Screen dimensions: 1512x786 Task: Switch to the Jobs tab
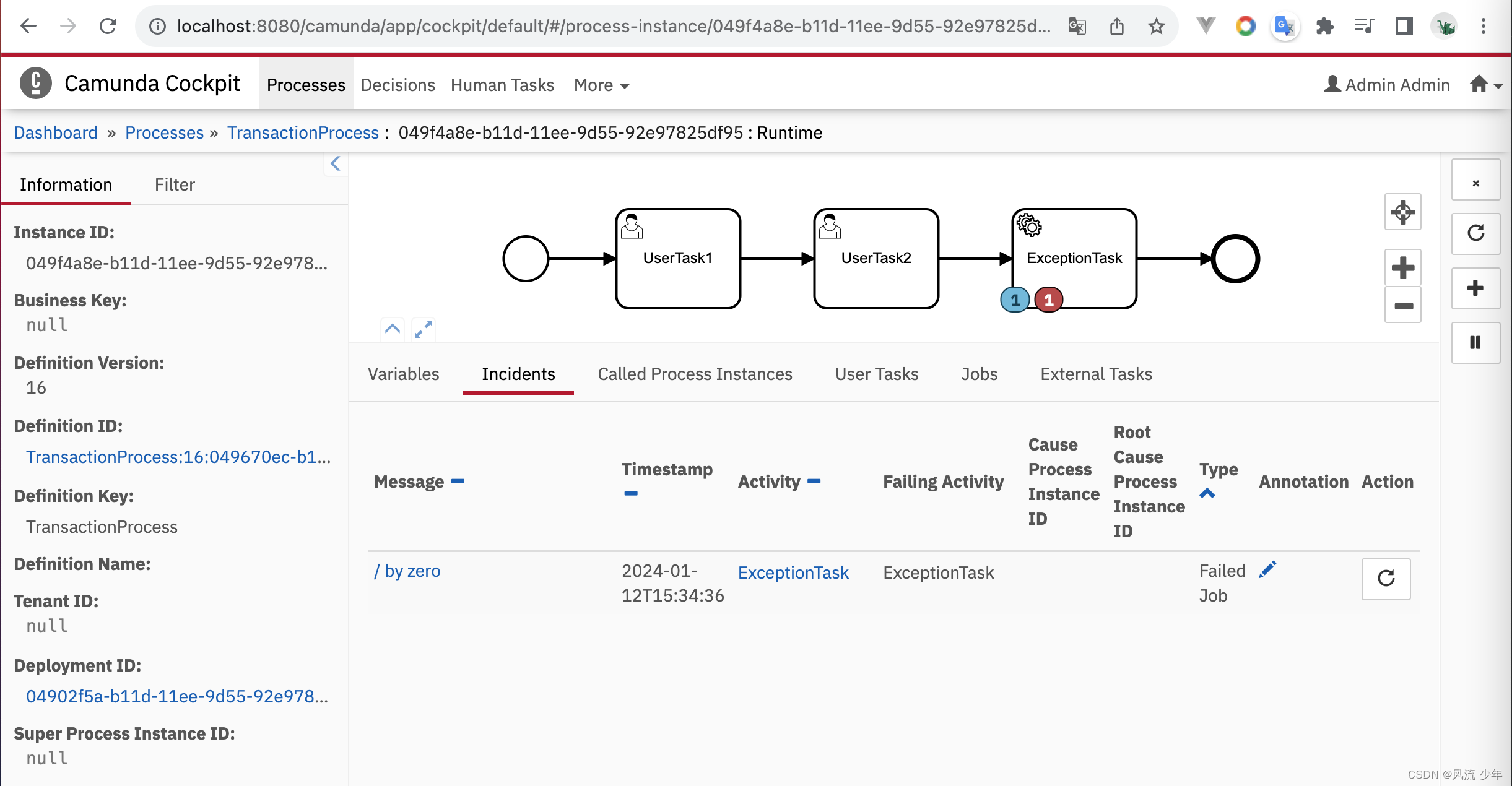979,374
